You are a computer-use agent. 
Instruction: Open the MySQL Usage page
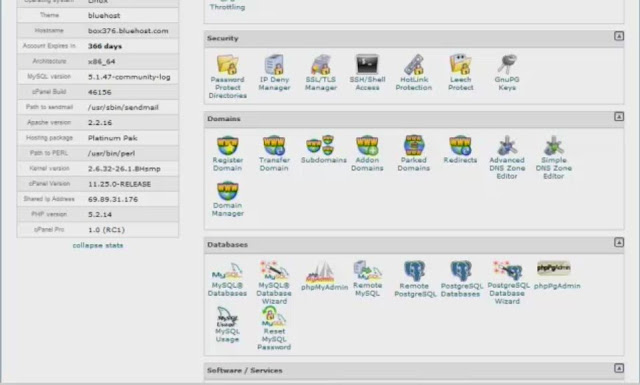(x=227, y=325)
